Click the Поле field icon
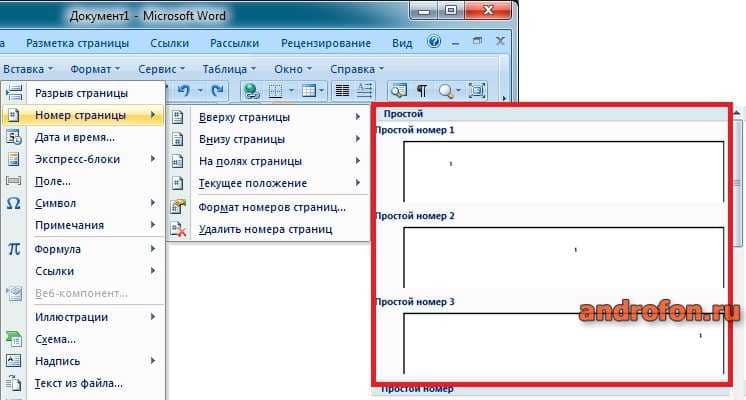This screenshot has width=746, height=400. click(x=13, y=181)
